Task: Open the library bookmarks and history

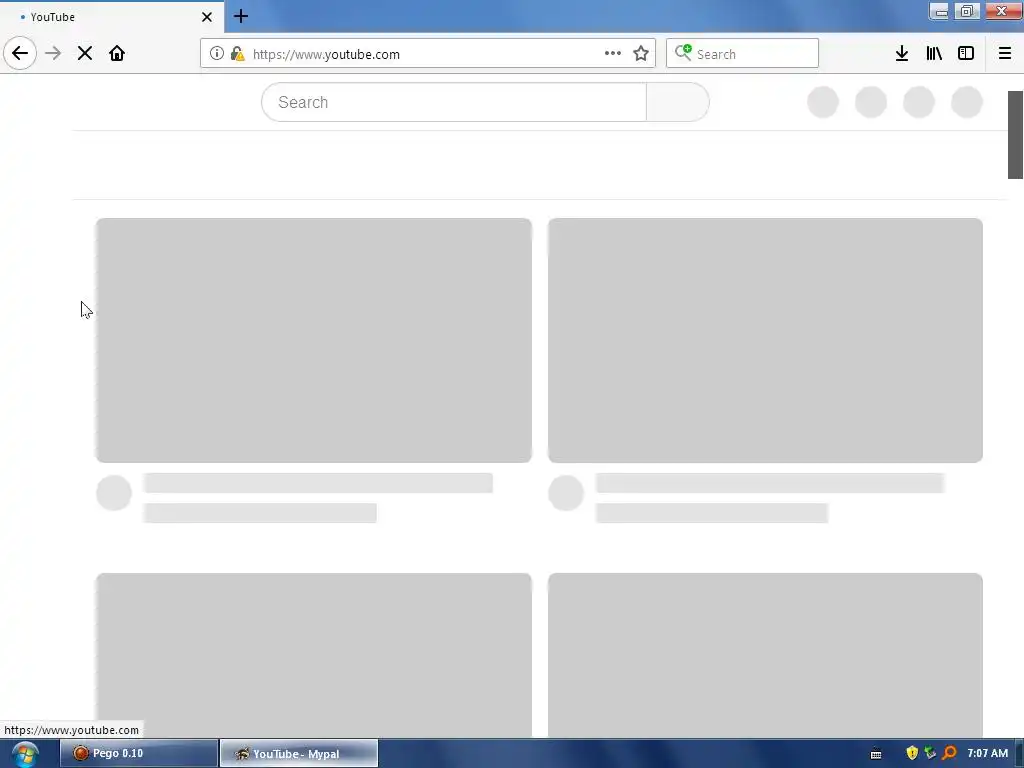Action: (934, 54)
